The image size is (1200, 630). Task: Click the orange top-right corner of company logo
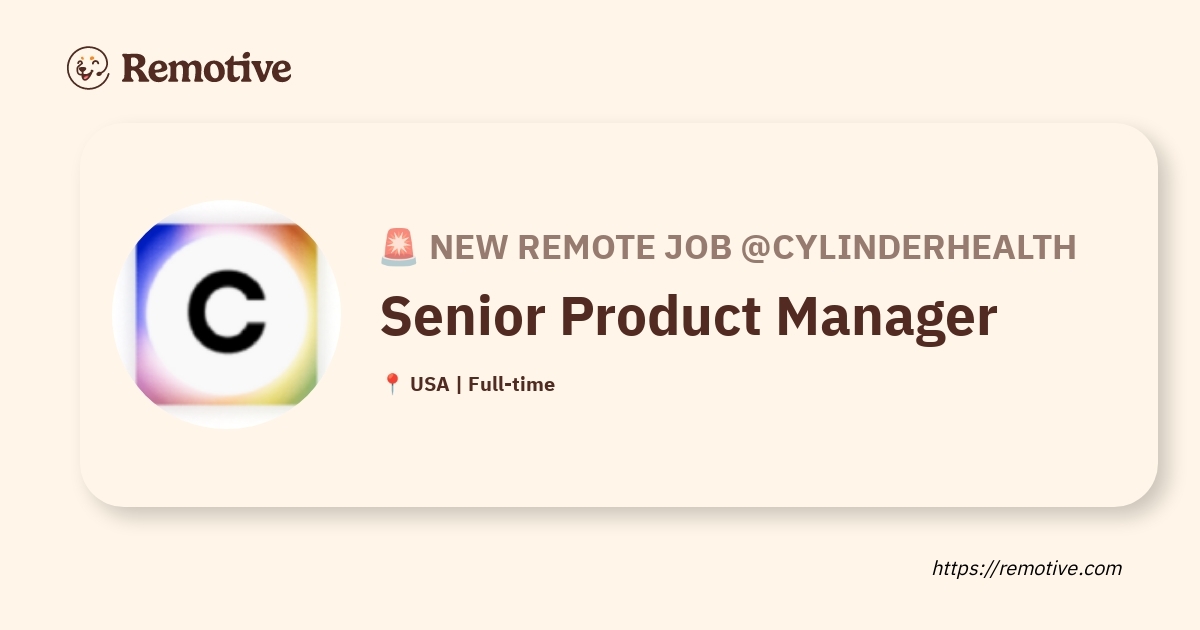pos(306,240)
